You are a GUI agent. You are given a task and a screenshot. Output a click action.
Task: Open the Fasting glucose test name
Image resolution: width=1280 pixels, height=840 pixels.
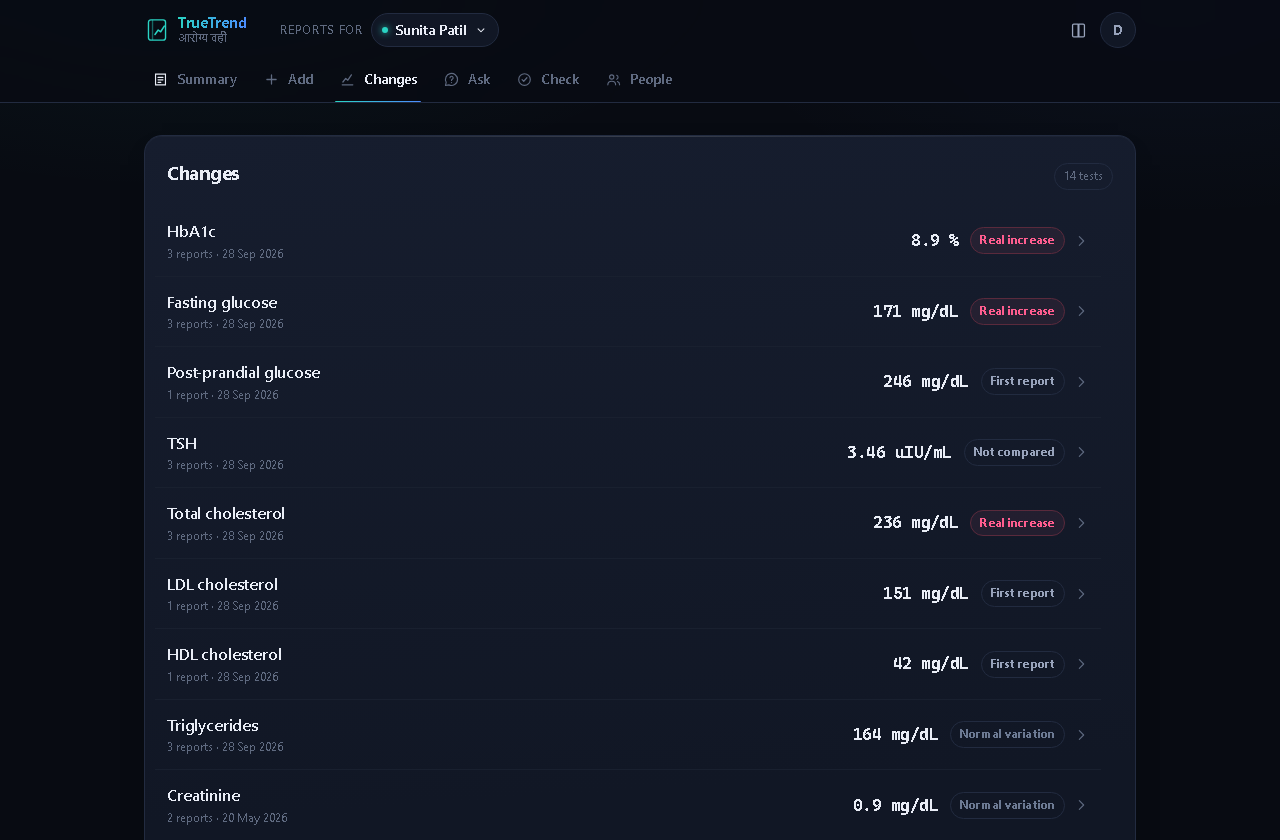(x=222, y=302)
